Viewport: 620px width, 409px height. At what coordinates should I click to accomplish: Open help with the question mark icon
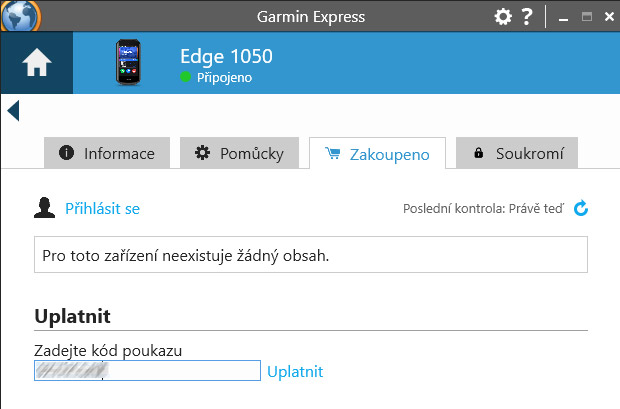point(527,17)
